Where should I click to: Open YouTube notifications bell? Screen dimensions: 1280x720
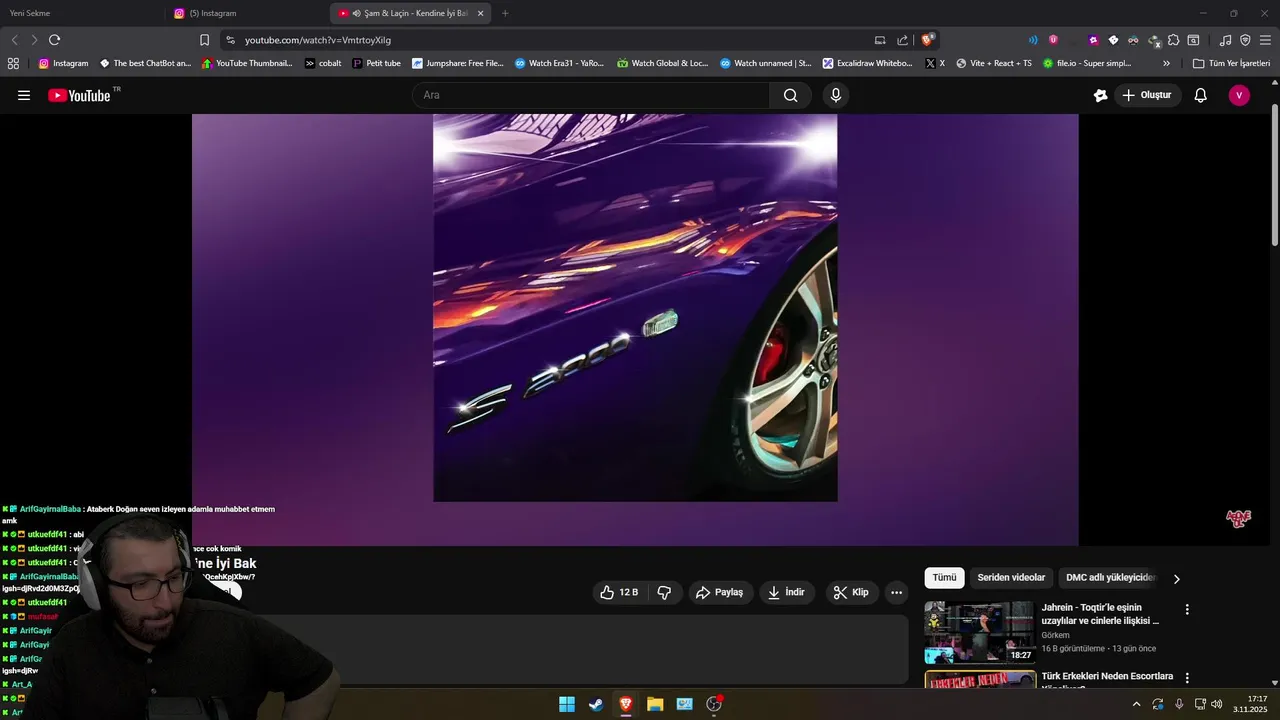[x=1200, y=95]
